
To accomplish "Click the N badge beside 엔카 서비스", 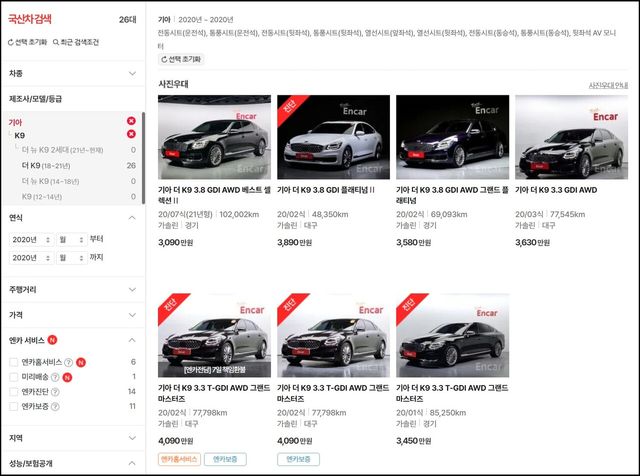I will pos(52,340).
